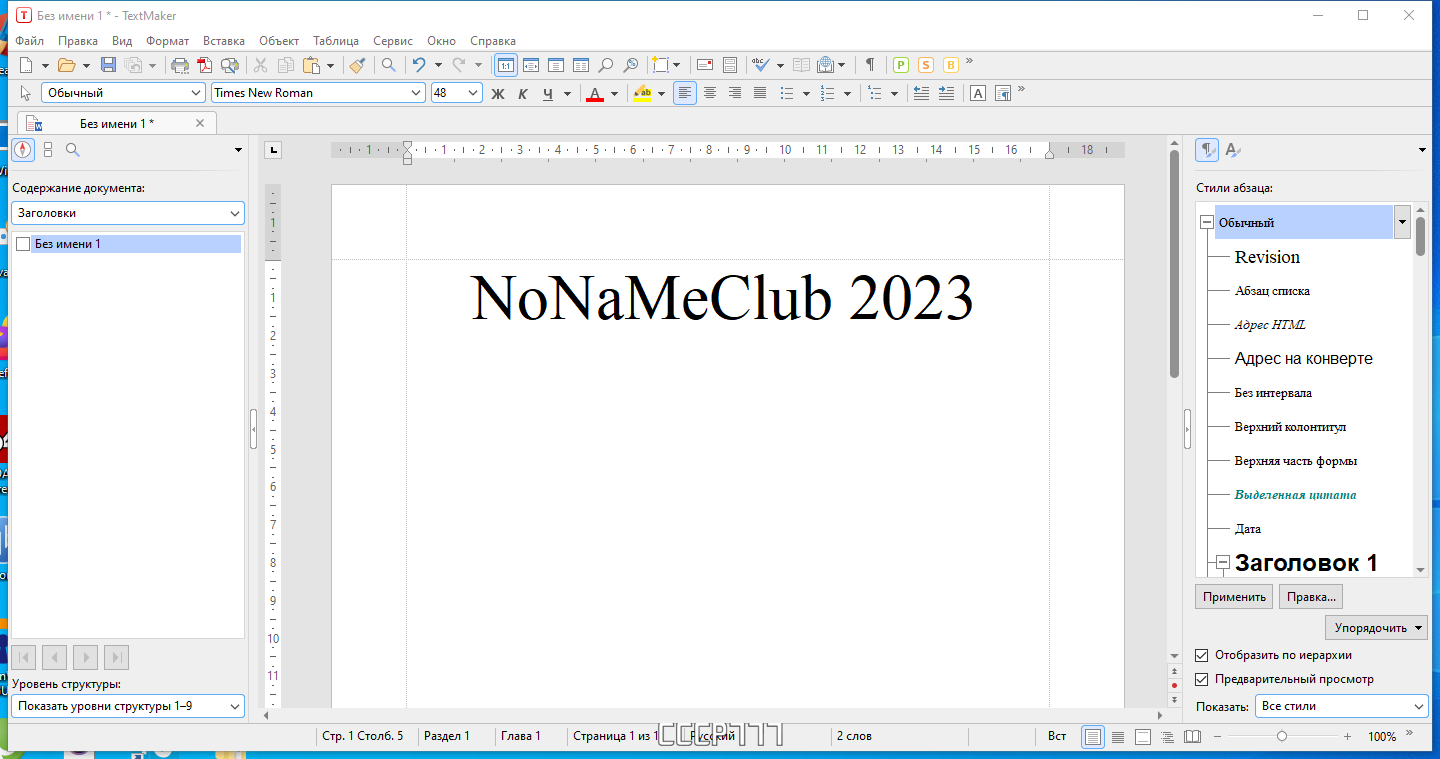Select the 'Адрес на конверте' style
The image size is (1440, 759).
point(1304,359)
